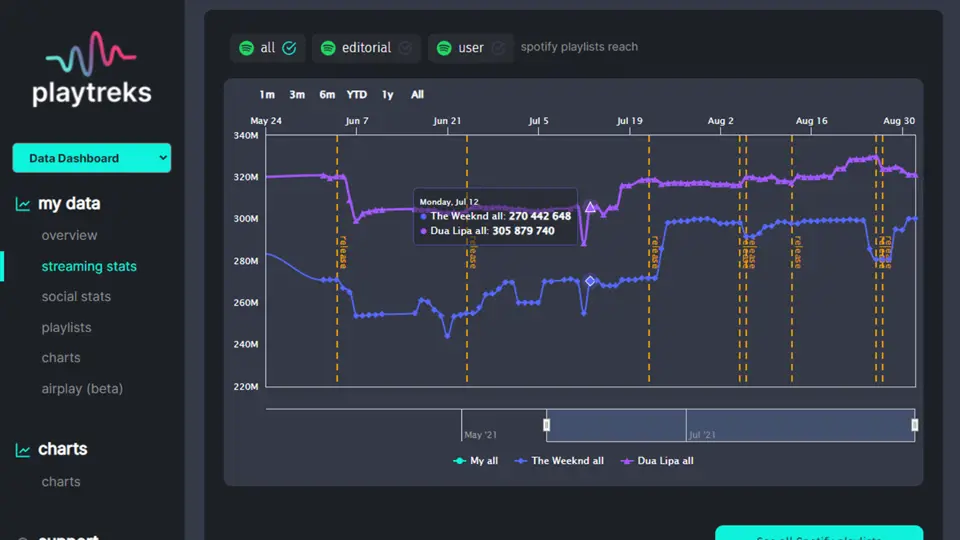Click the selected range in the navigator
960x540 pixels.
tap(731, 425)
